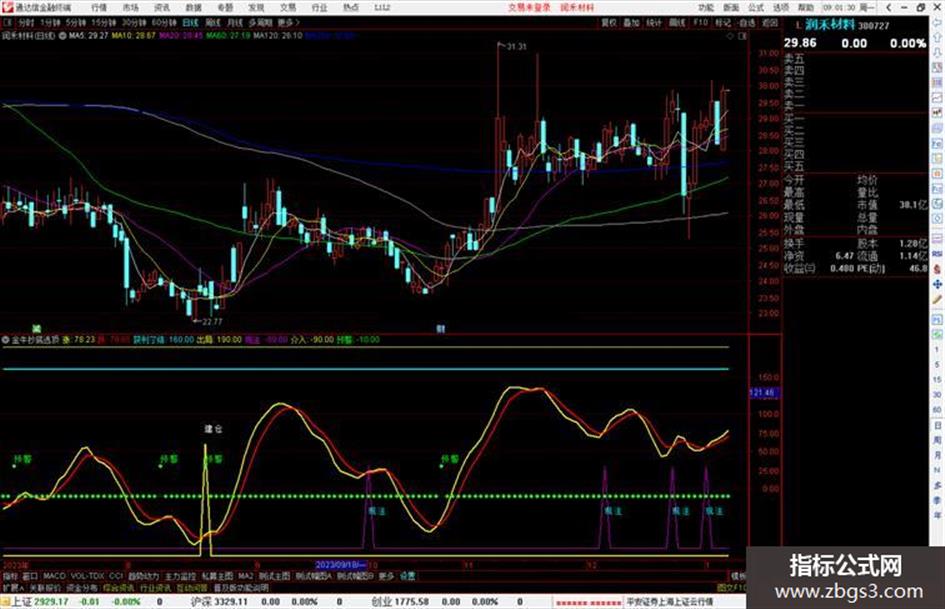
Task: Open 设置 in indicator tab bar
Action: (407, 576)
